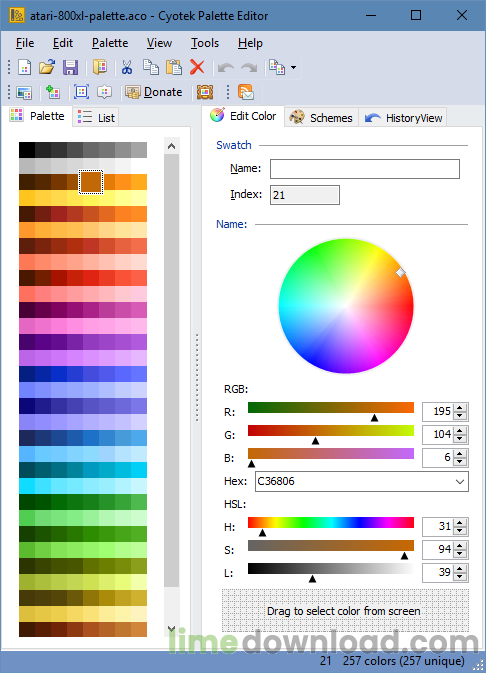Click the palette-from-image toolbar icon
The height and width of the screenshot is (673, 486).
[24, 92]
